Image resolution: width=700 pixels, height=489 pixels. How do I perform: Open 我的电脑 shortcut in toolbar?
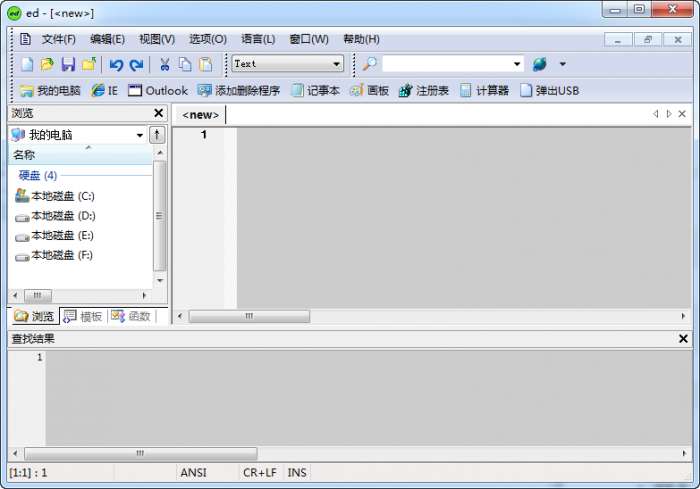tap(50, 91)
